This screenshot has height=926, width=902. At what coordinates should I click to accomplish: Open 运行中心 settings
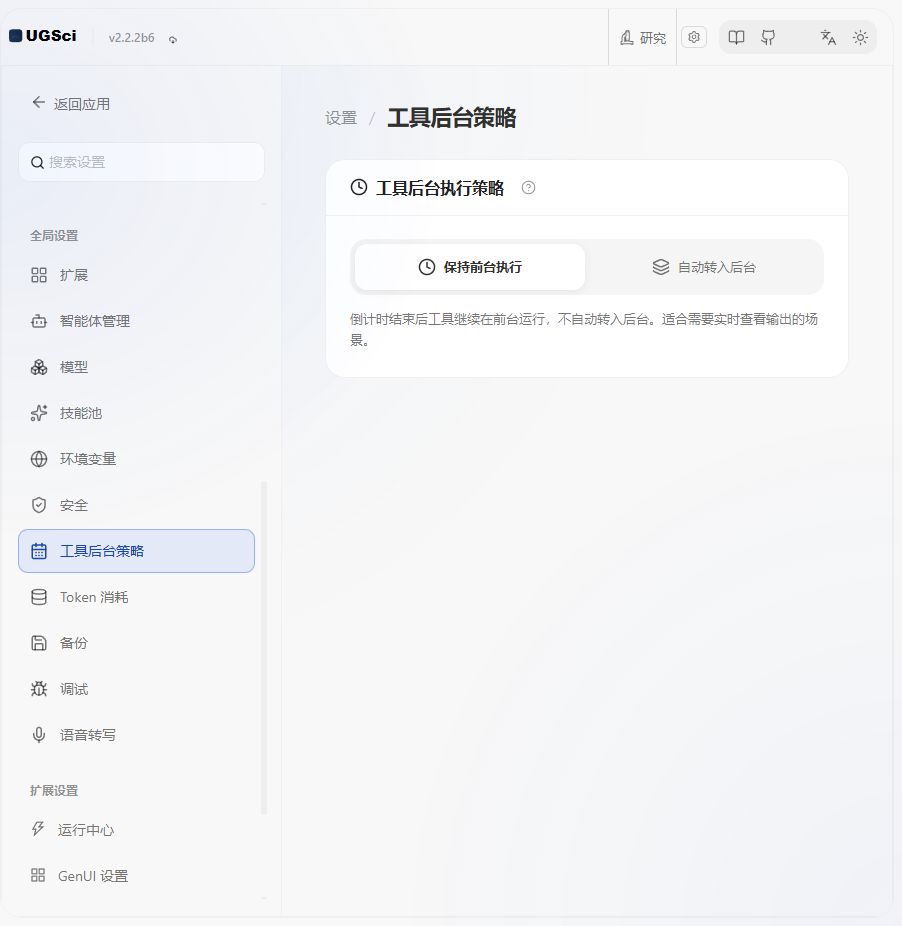136,830
